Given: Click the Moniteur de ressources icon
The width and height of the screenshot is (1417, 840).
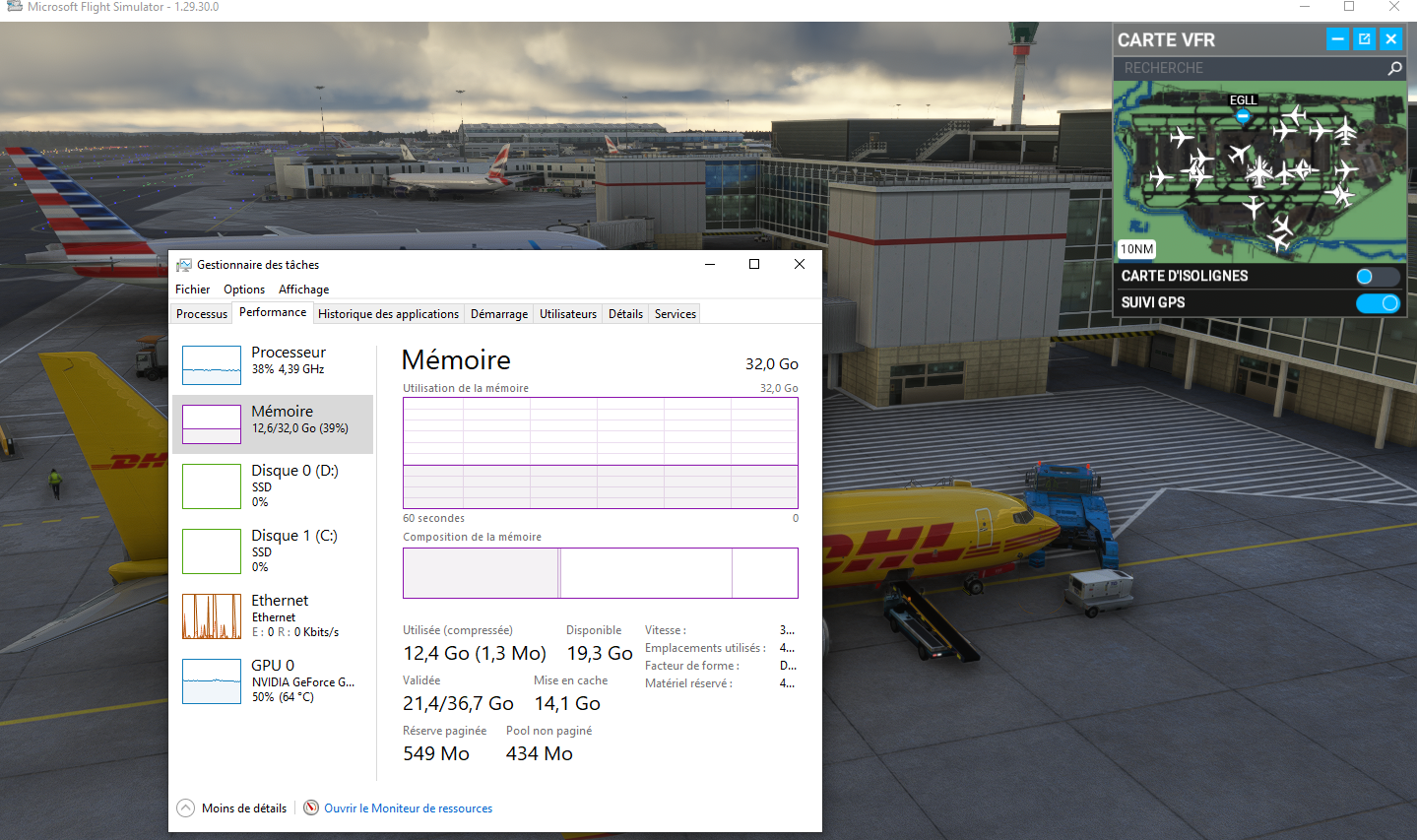Looking at the screenshot, I should [311, 808].
